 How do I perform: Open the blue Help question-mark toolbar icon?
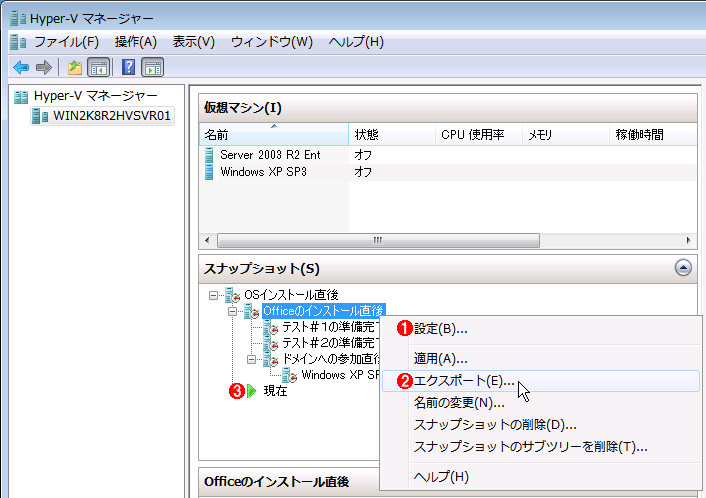click(x=128, y=68)
